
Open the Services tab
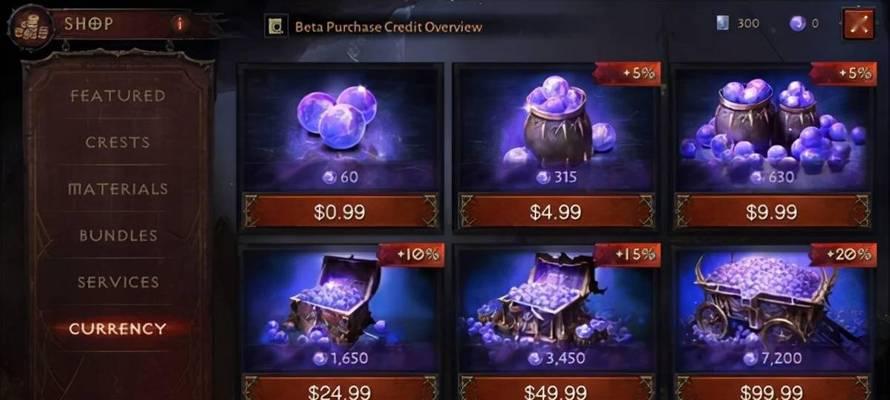coord(118,282)
